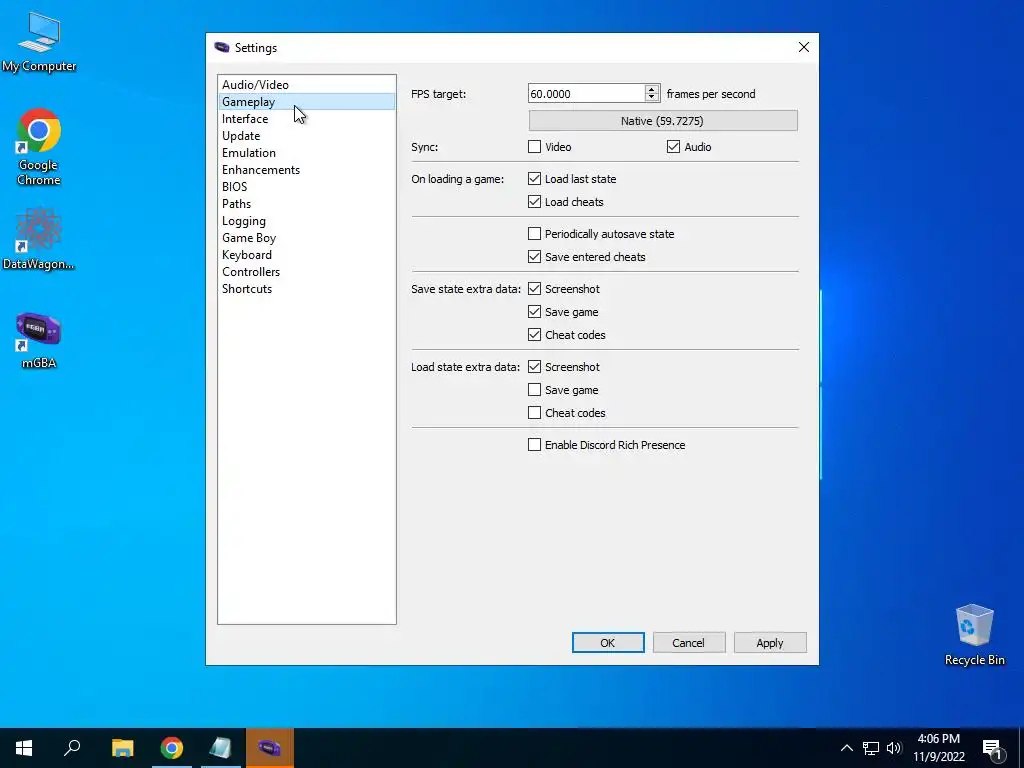Select Enhancements settings category

(306, 170)
